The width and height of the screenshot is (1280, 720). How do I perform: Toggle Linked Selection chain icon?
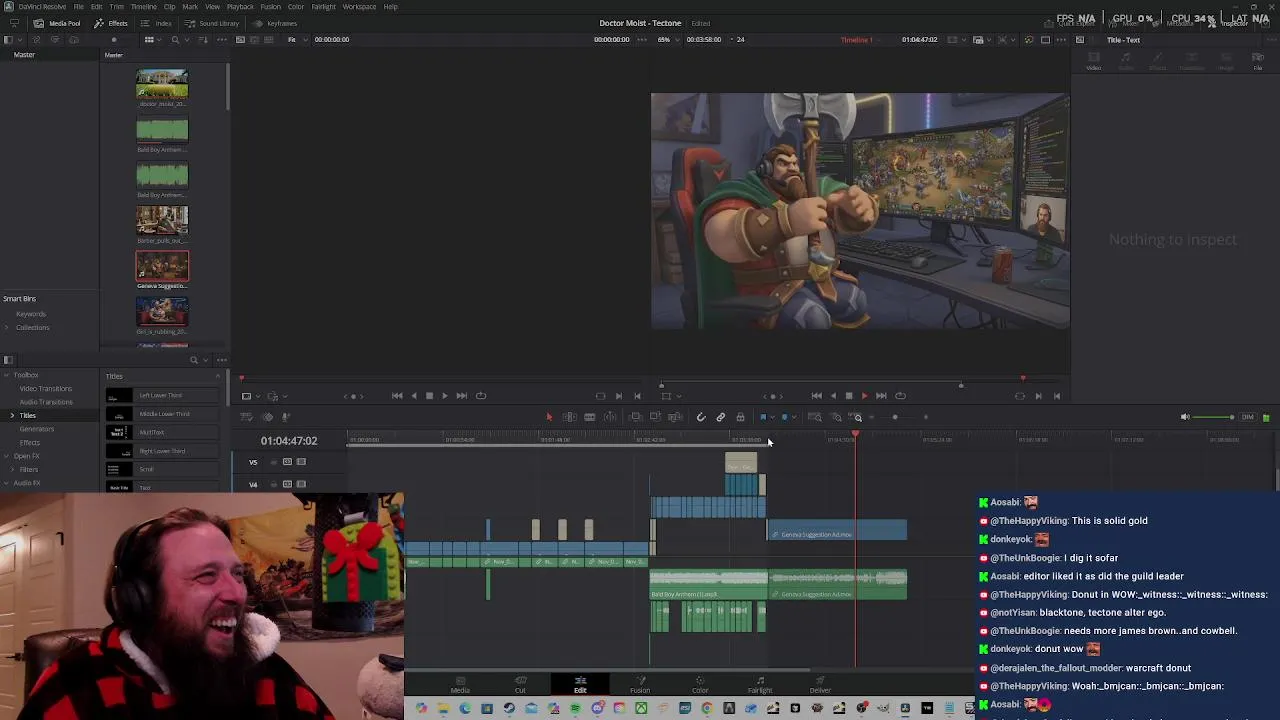click(720, 417)
